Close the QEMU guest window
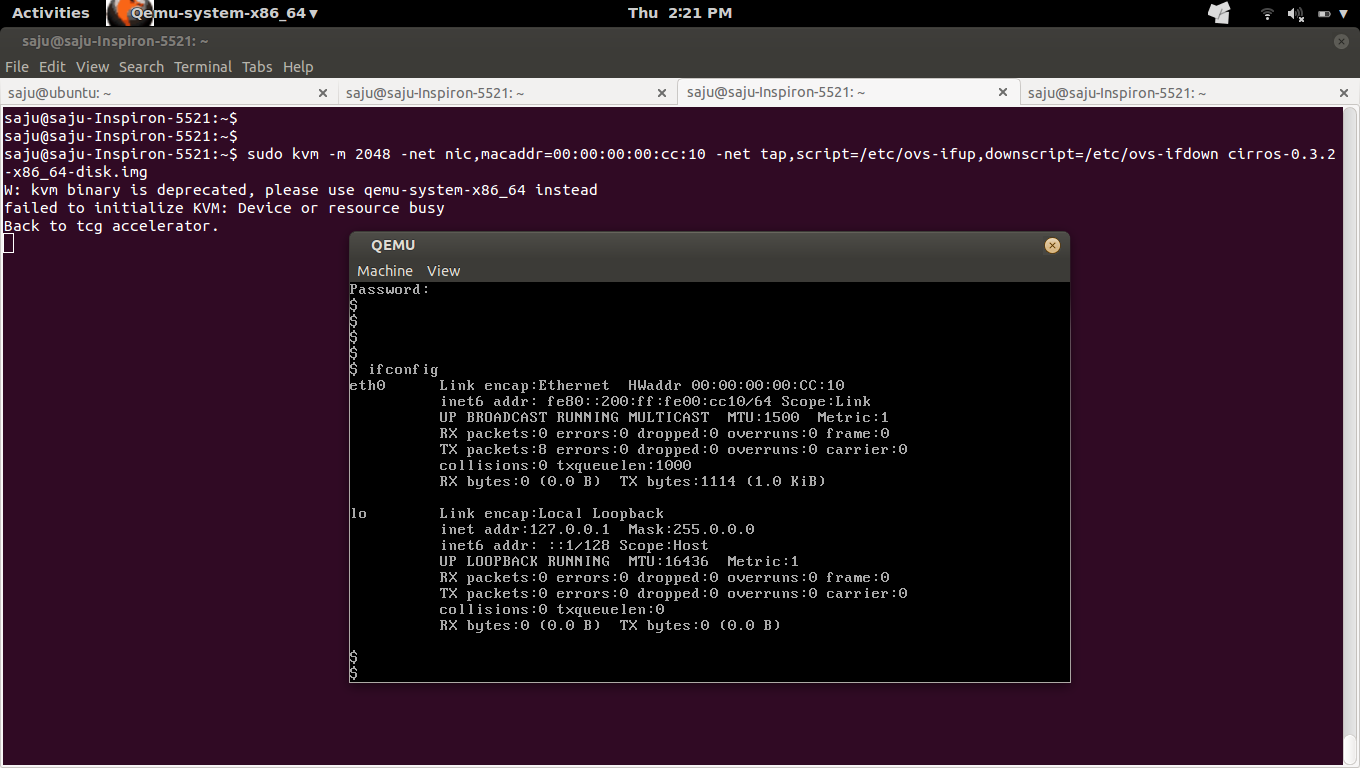 pos(1051,244)
